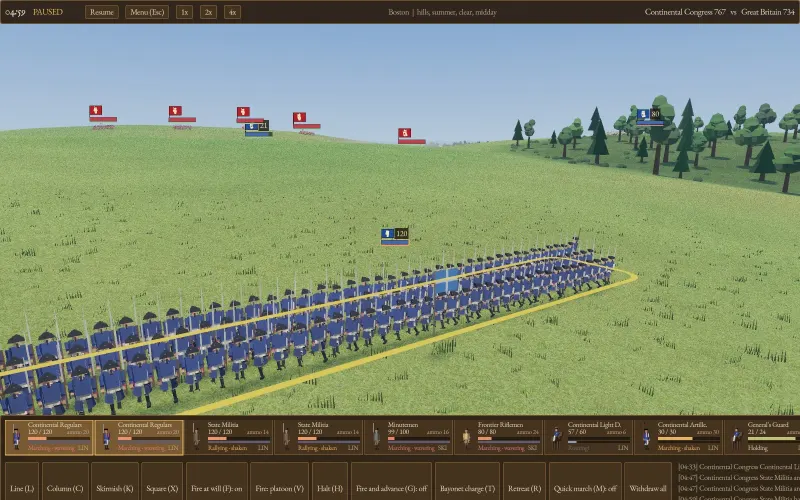Set game speed to 1x
Screen dimensions: 800x500
pos(184,12)
